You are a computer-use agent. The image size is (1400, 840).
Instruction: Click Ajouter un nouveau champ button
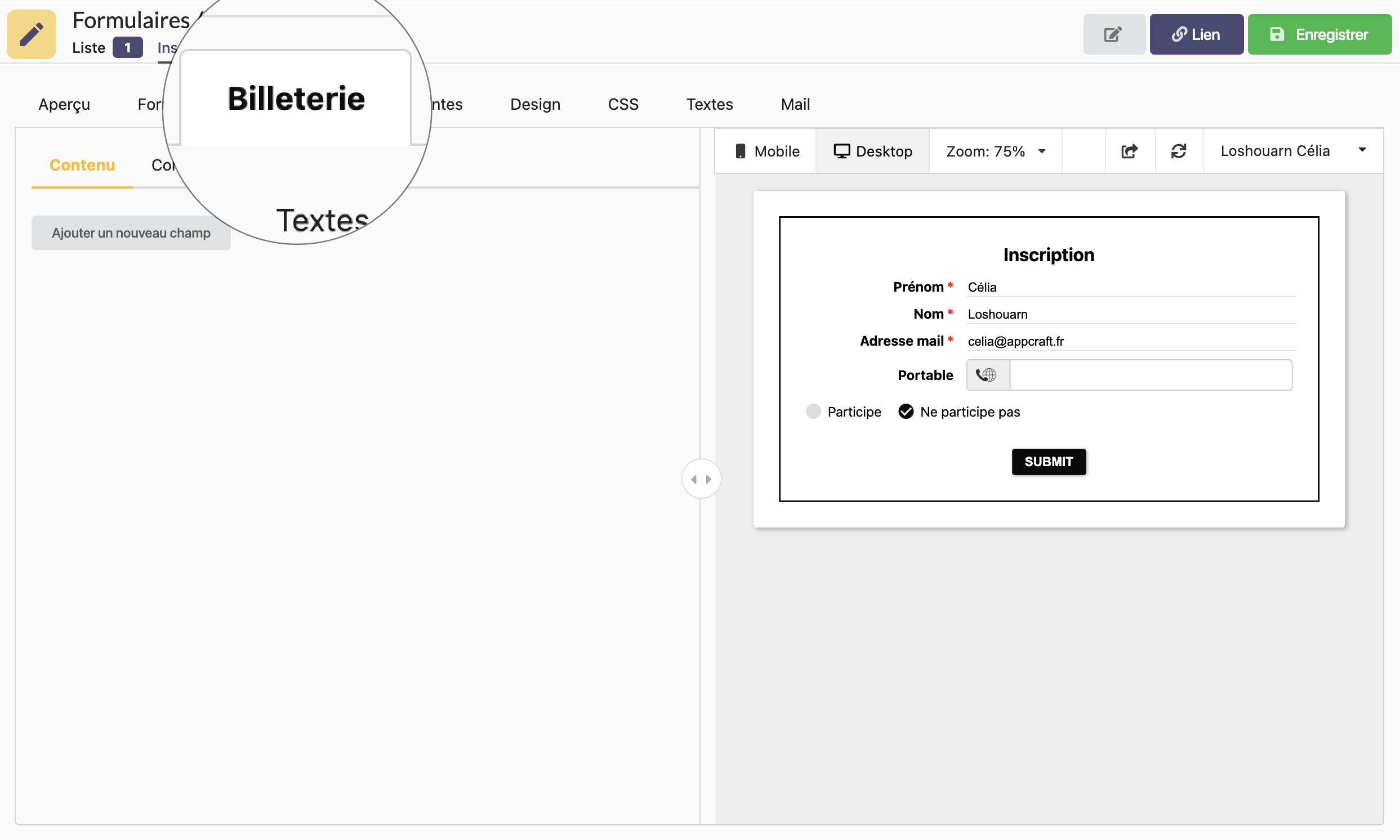131,233
